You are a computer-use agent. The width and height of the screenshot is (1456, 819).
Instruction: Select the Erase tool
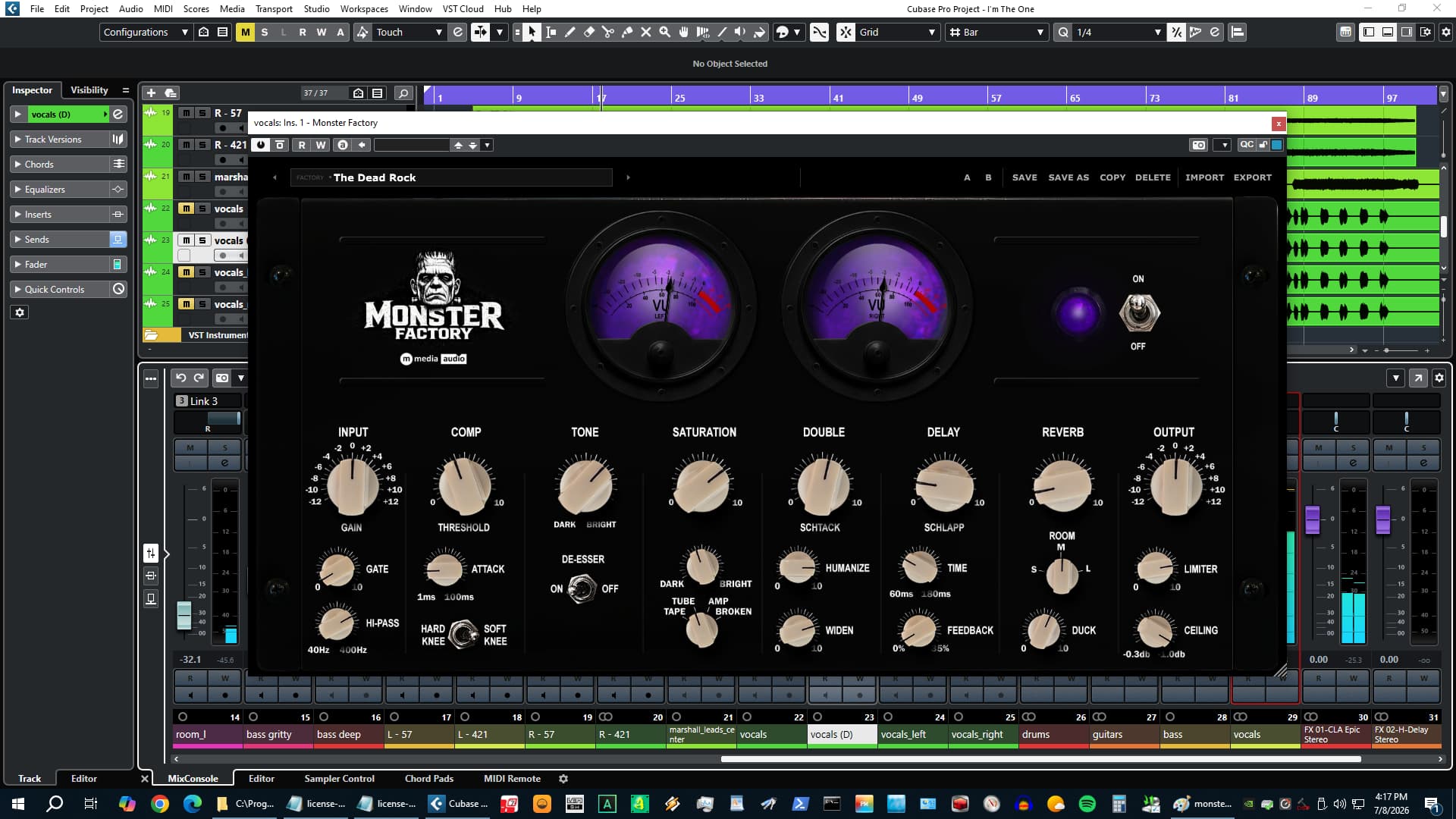[x=588, y=32]
